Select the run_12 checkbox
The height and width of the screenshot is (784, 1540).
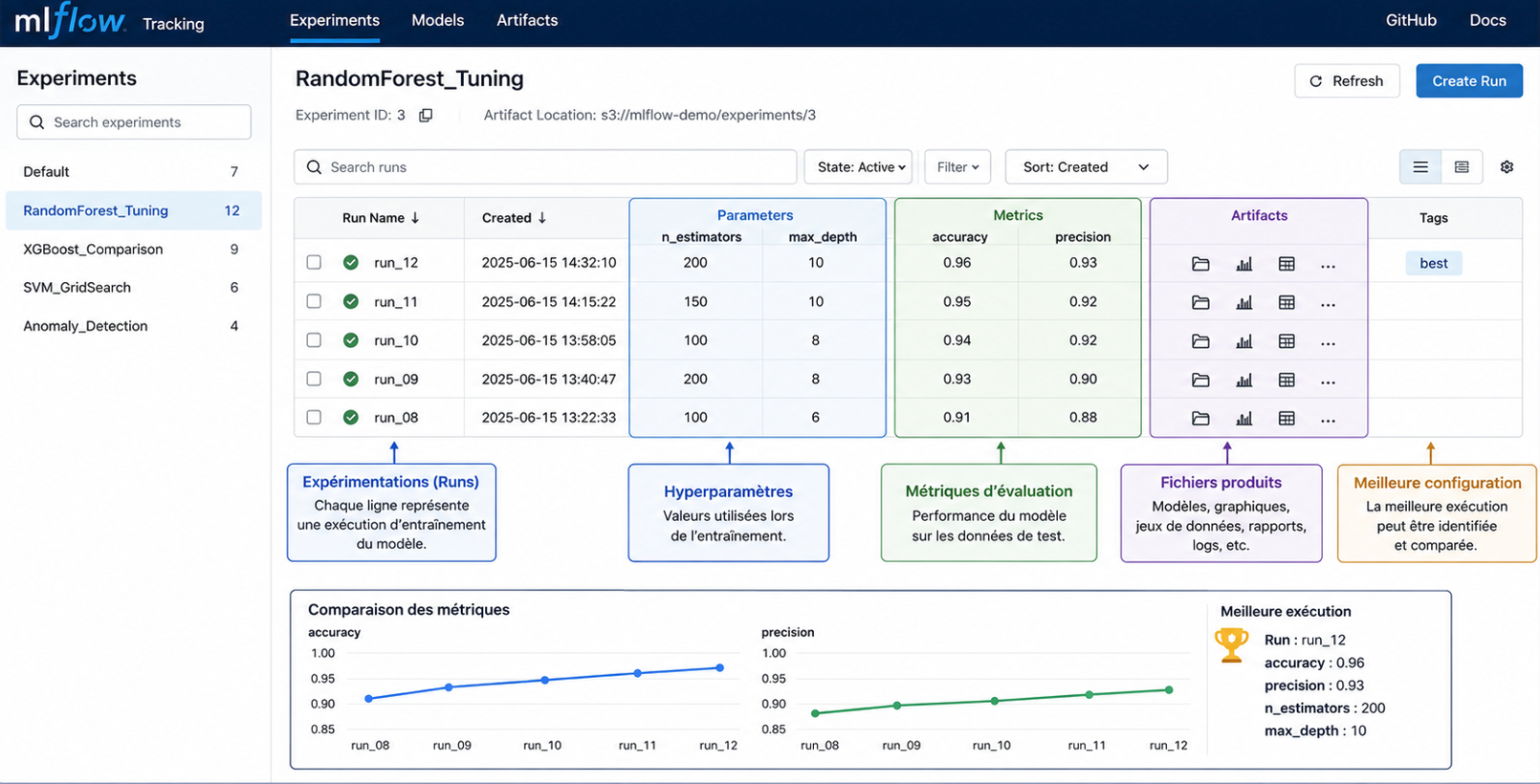[x=314, y=262]
